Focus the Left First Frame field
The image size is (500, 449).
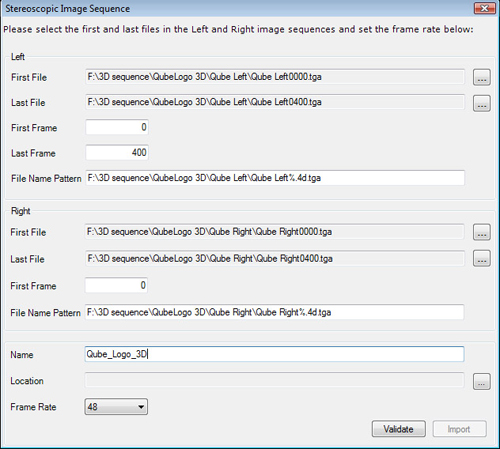pos(117,127)
